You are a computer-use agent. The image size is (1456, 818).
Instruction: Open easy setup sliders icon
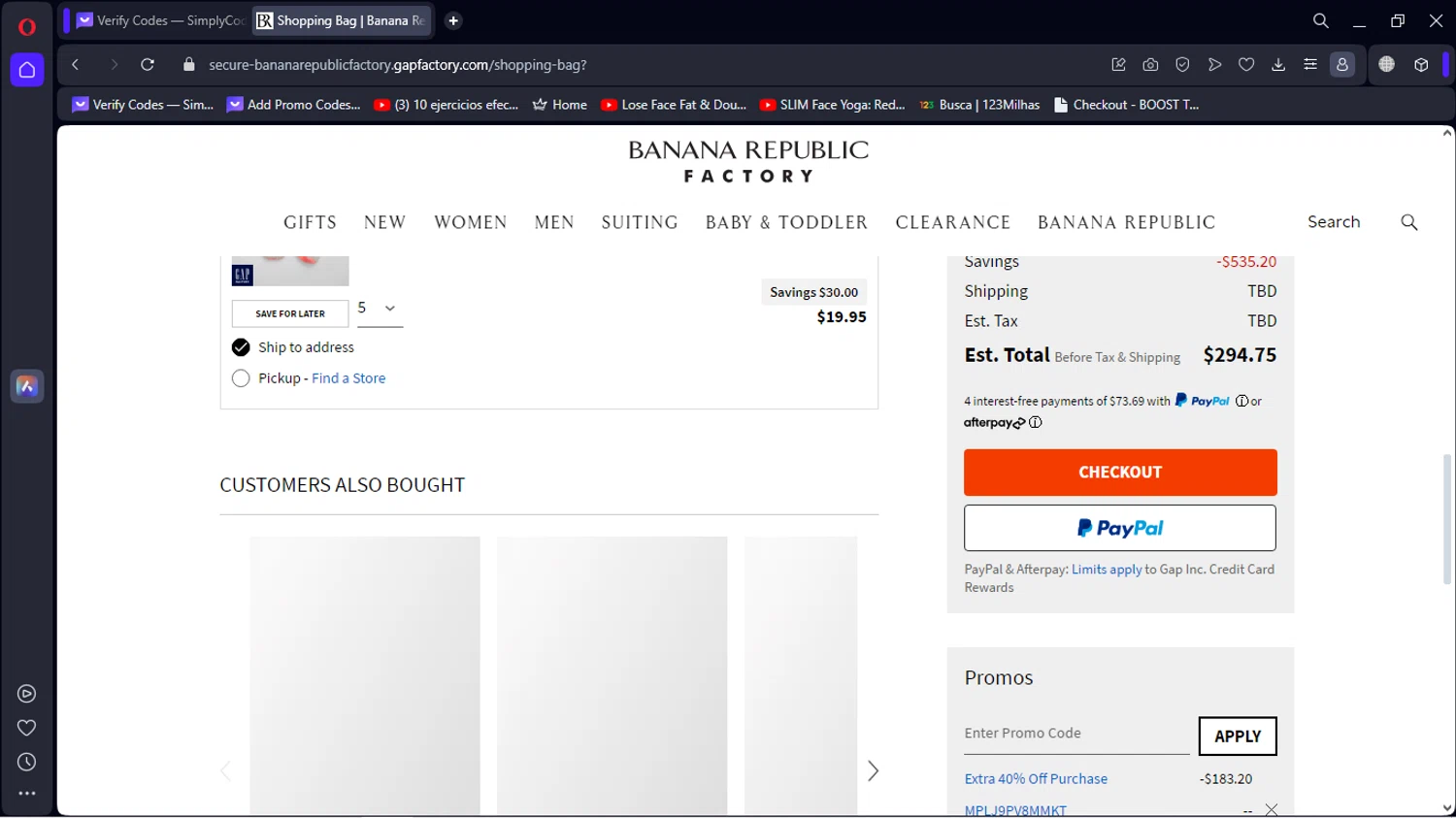(1310, 65)
